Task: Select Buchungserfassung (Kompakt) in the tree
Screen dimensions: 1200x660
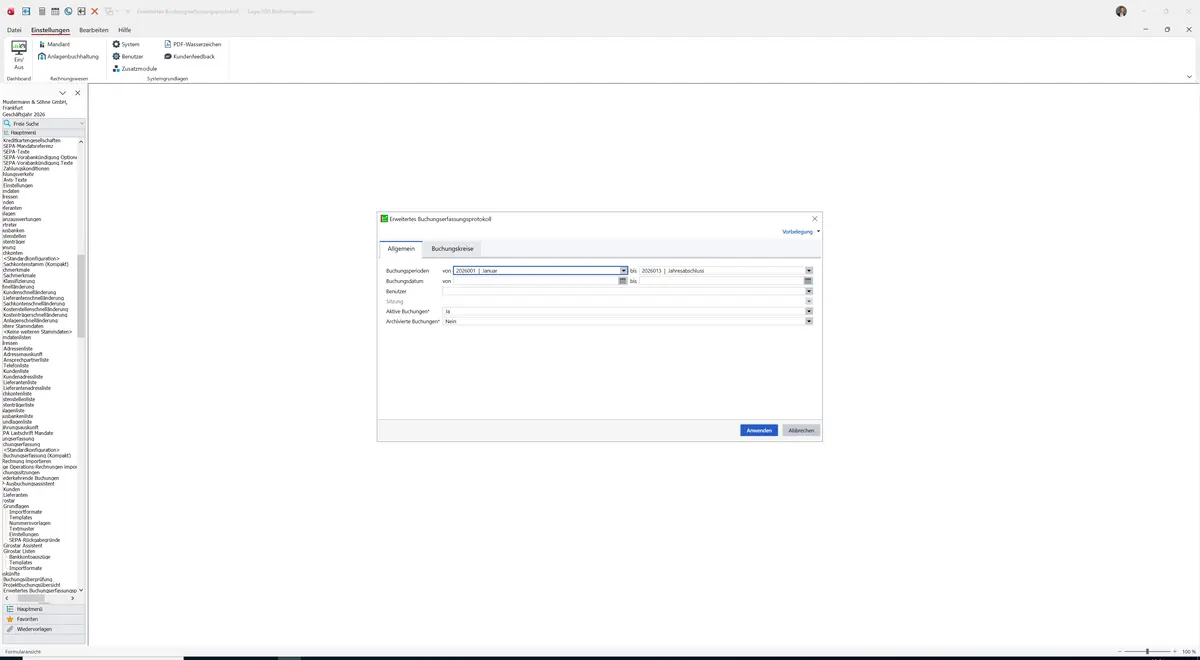Action: coord(37,455)
